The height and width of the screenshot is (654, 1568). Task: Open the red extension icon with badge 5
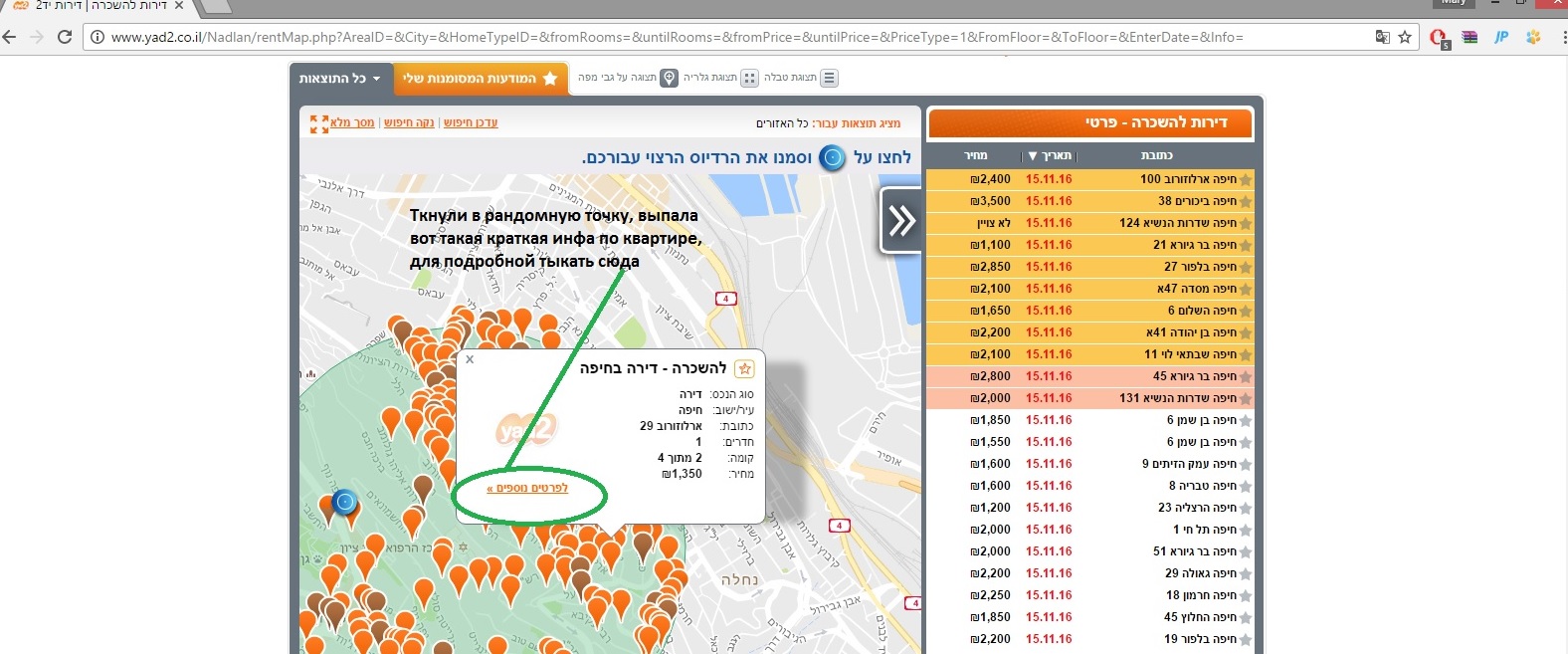tap(1440, 38)
